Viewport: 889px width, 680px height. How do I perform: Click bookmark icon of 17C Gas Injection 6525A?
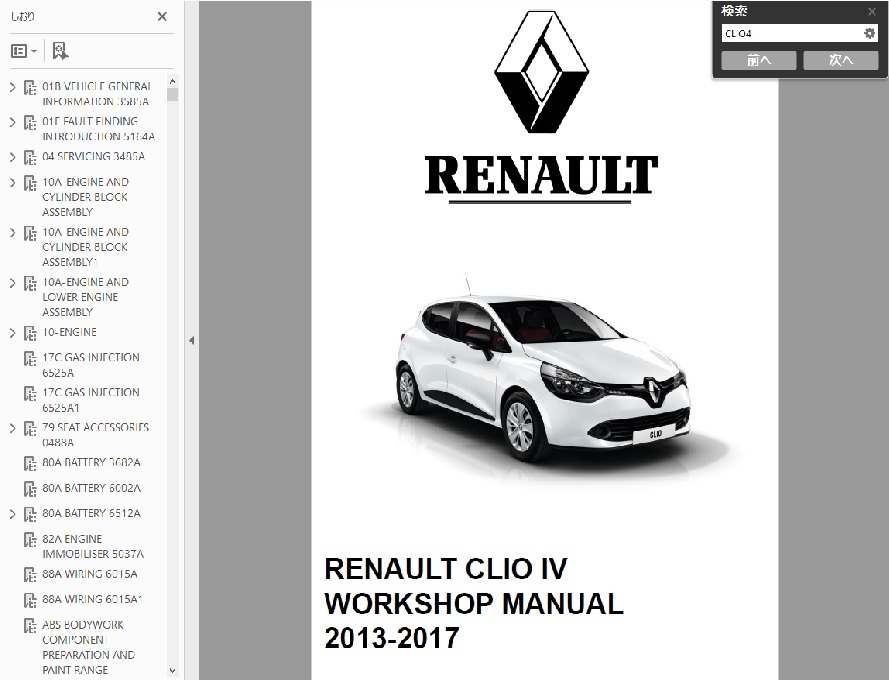(x=30, y=358)
